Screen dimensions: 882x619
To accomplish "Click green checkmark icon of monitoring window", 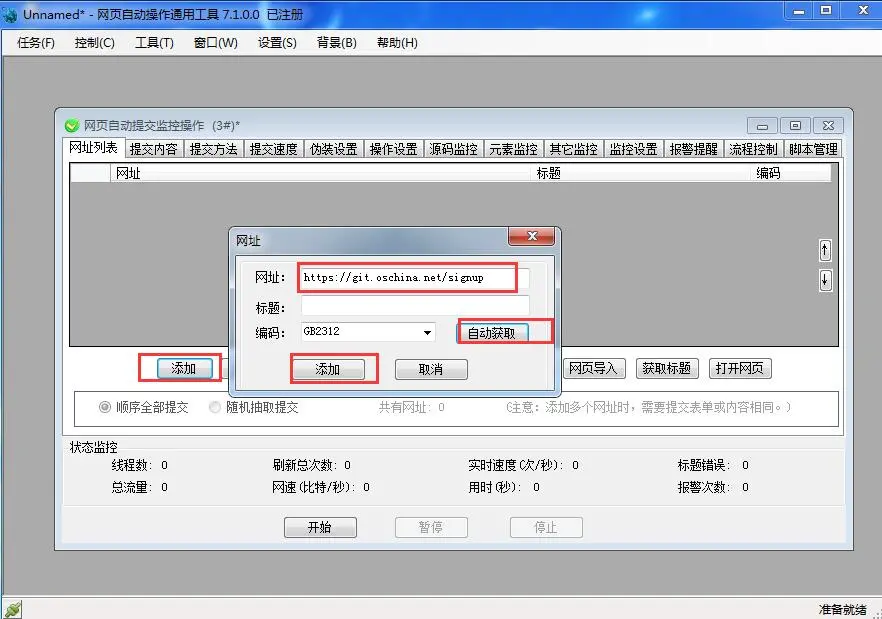I will (x=72, y=125).
